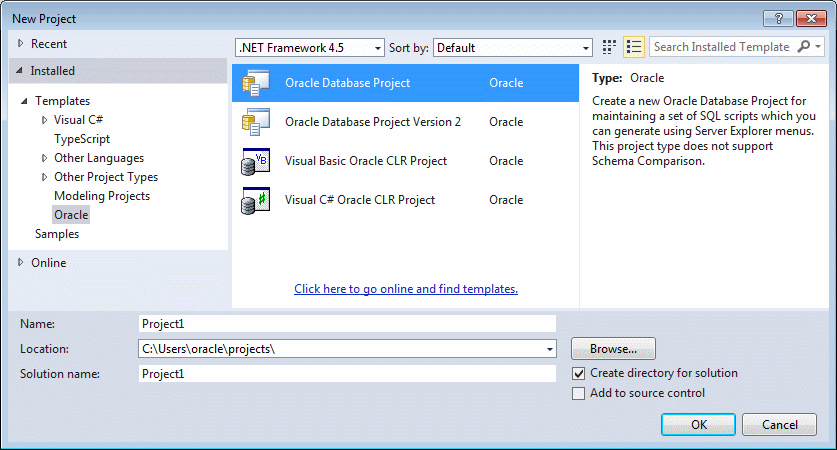
Task: Click the search magnifier icon
Action: click(x=803, y=47)
